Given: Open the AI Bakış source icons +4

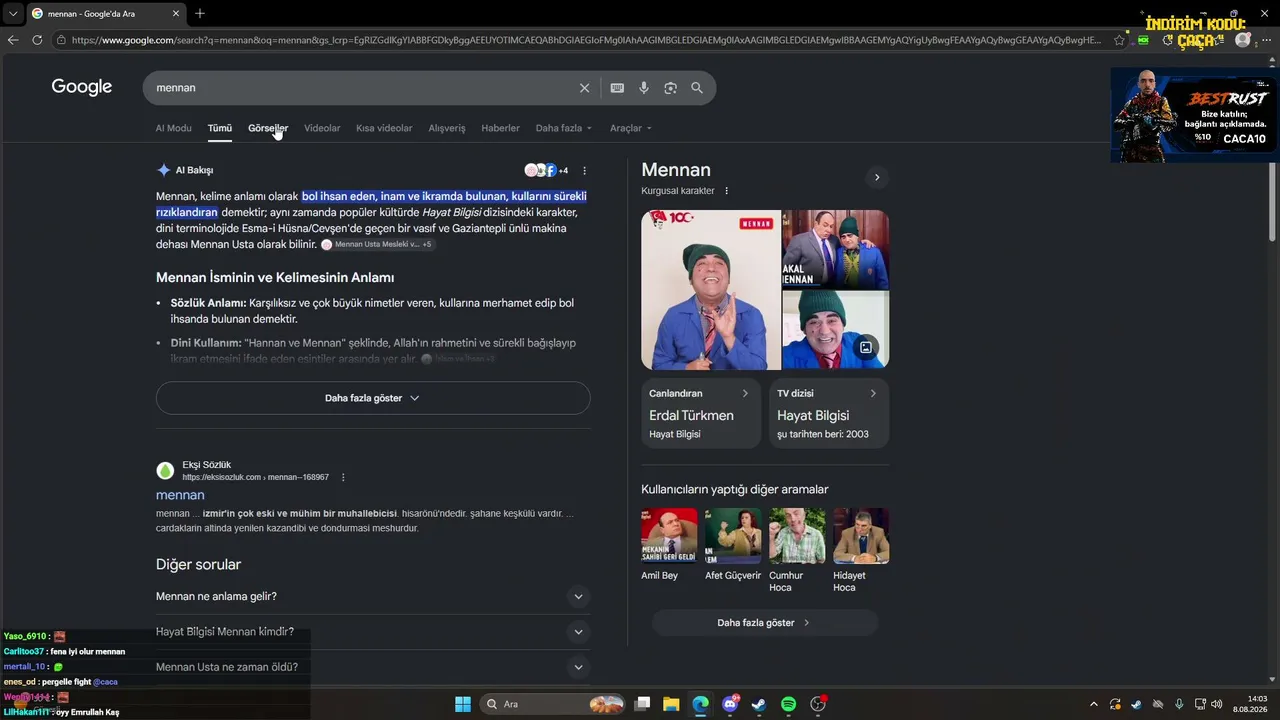Looking at the screenshot, I should coord(546,171).
